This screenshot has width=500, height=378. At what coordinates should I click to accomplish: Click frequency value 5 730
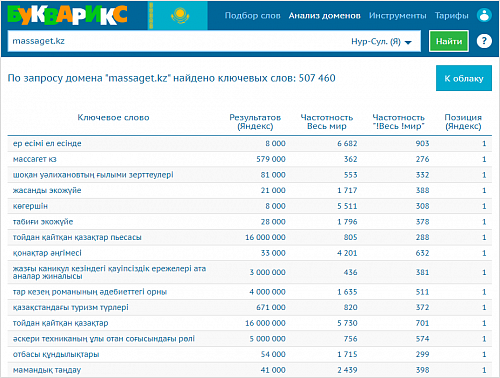(x=347, y=323)
